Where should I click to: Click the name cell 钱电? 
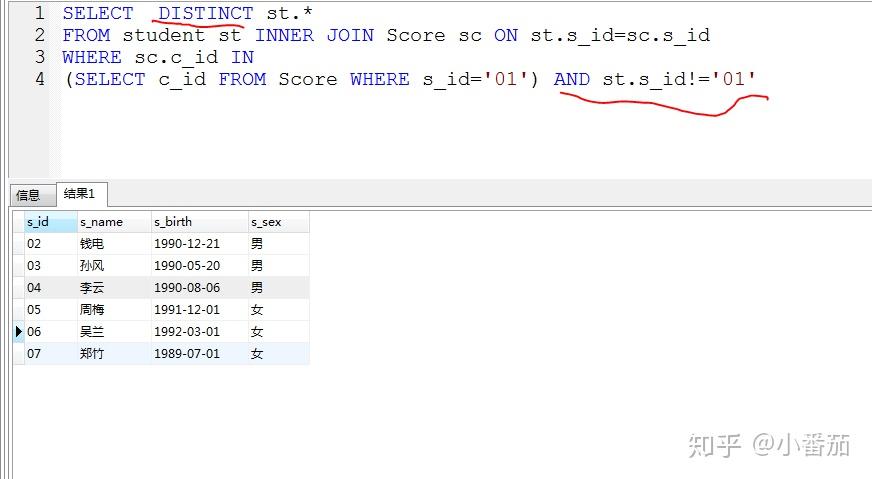[114, 244]
